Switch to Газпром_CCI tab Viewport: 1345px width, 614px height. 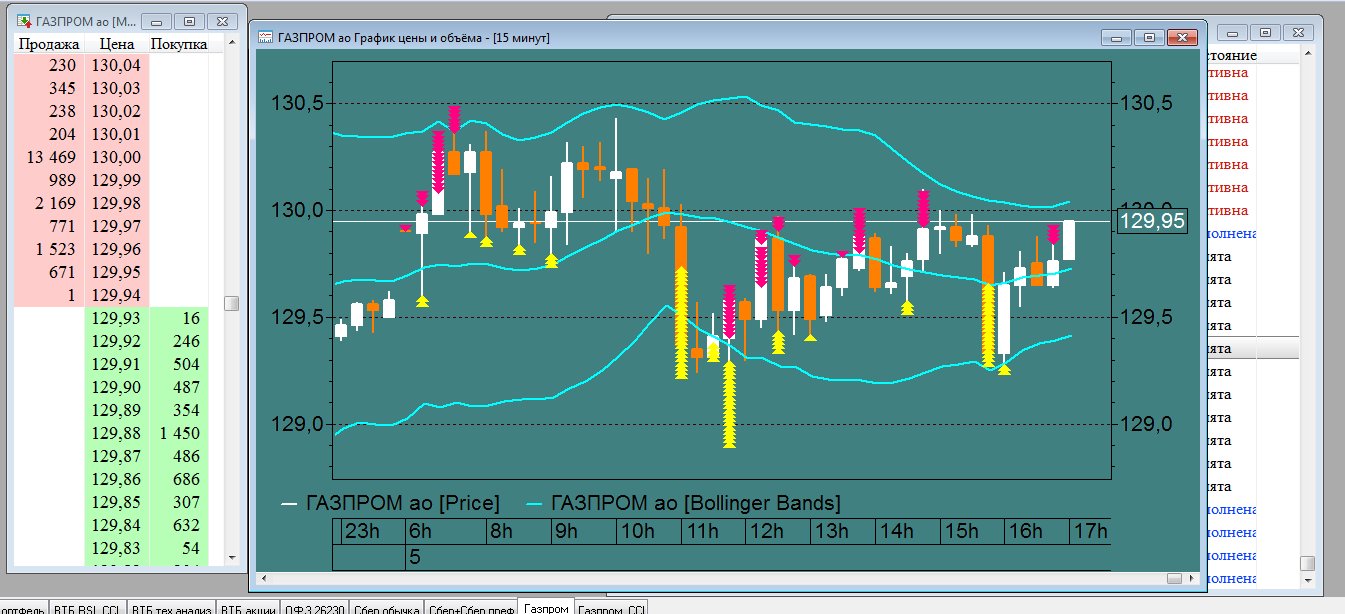(x=612, y=608)
